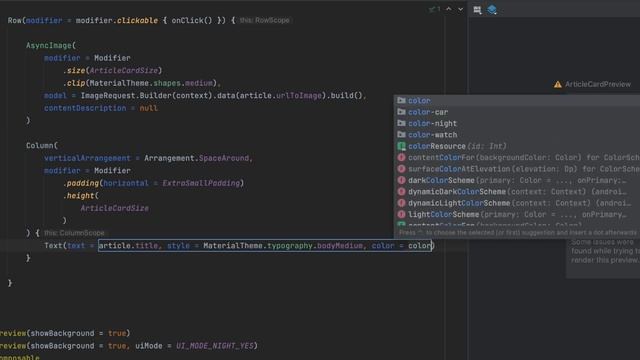Viewport: 640px width, 360px height.
Task: Choose darkColorScheme suggestion
Action: pos(517,180)
